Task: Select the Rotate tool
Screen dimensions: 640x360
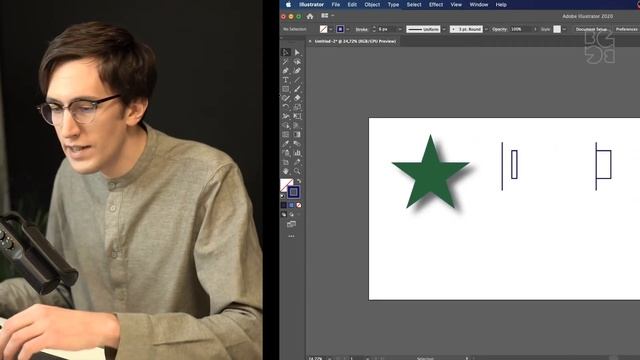Action: (x=286, y=107)
